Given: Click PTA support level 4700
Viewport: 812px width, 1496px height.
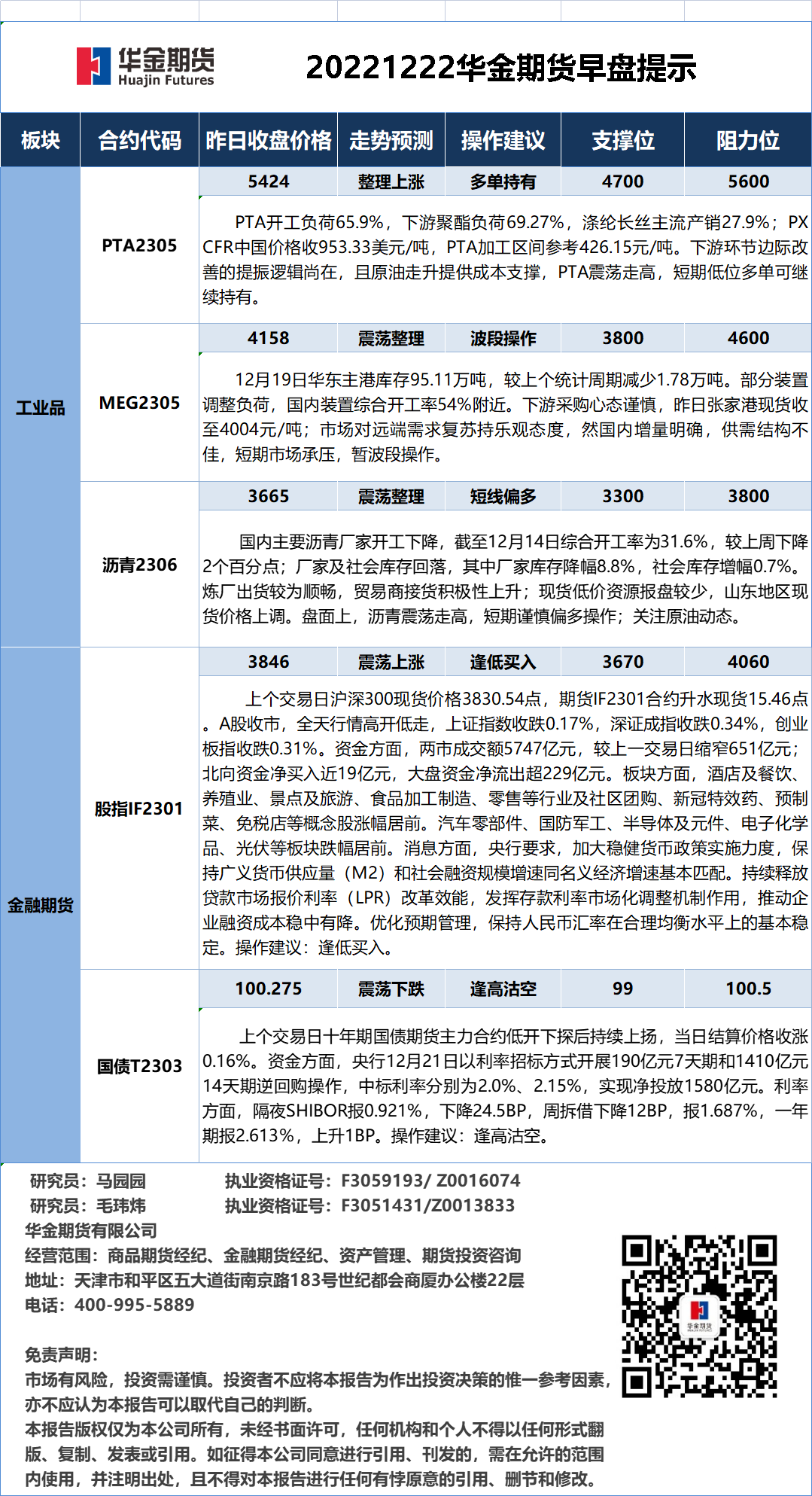Looking at the screenshot, I should (x=622, y=181).
